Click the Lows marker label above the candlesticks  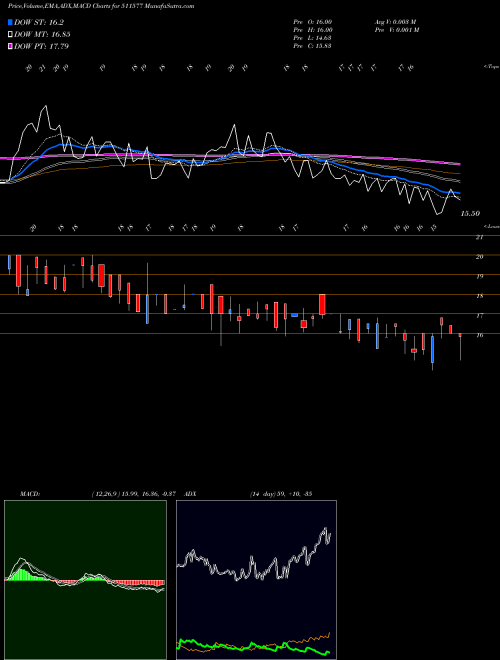[492, 226]
